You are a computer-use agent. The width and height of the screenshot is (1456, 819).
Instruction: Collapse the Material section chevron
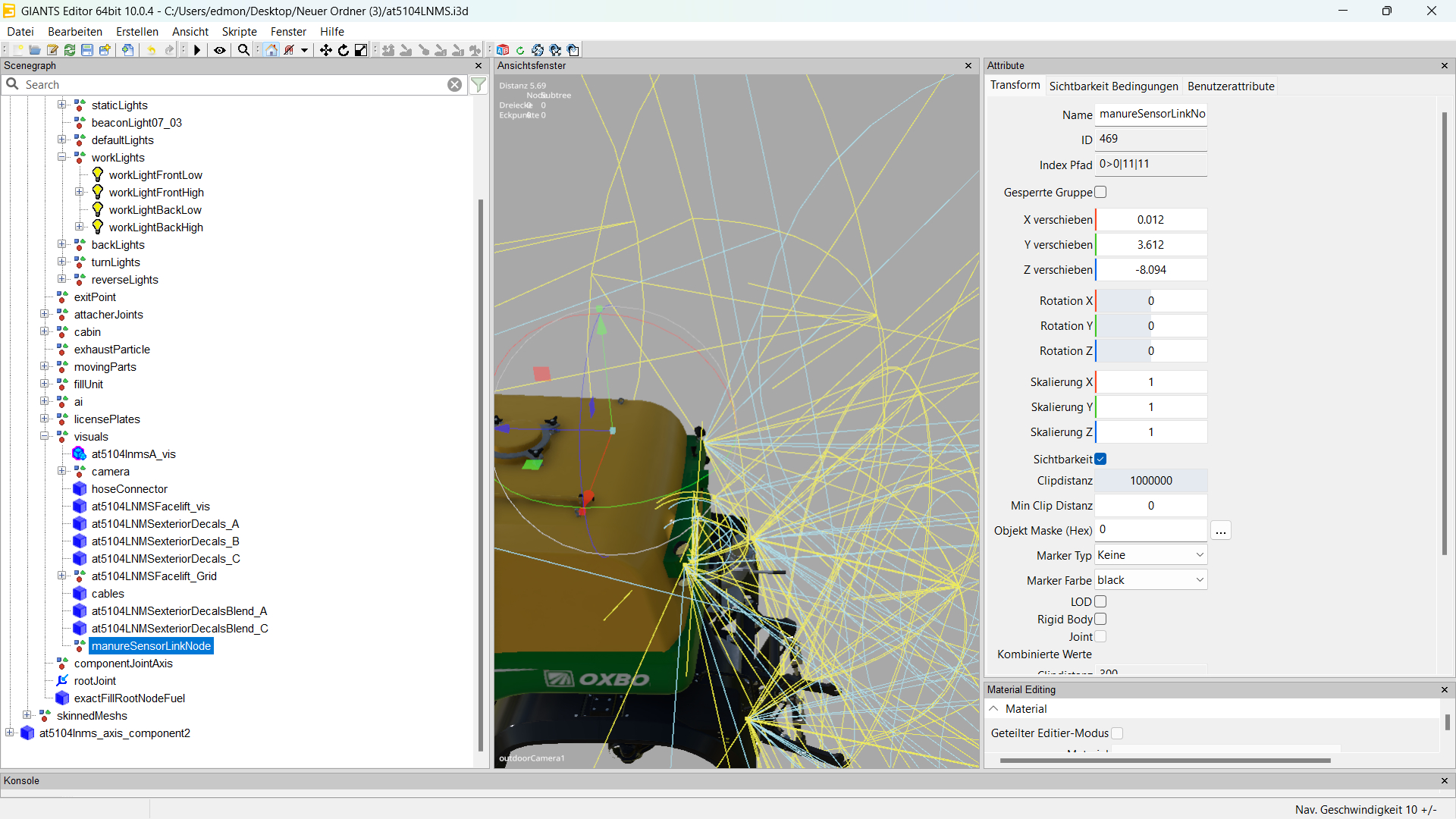click(993, 708)
